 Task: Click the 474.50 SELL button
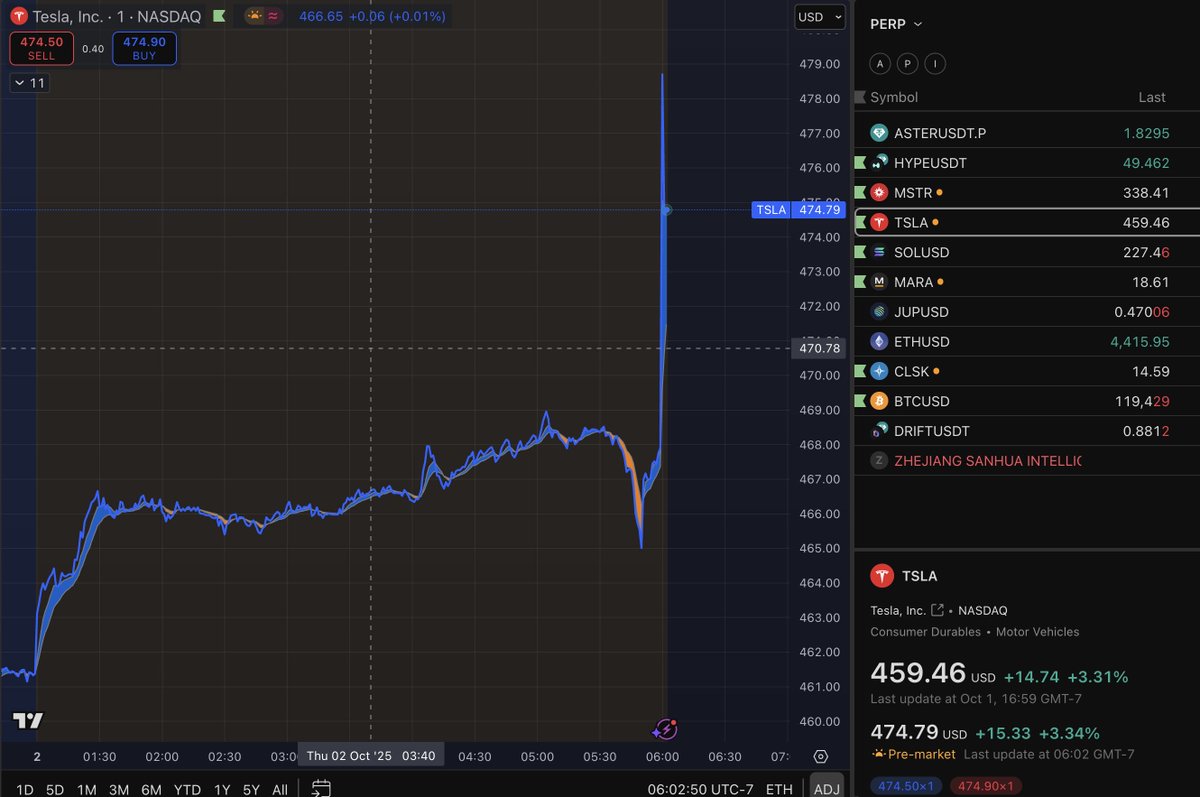(x=41, y=48)
